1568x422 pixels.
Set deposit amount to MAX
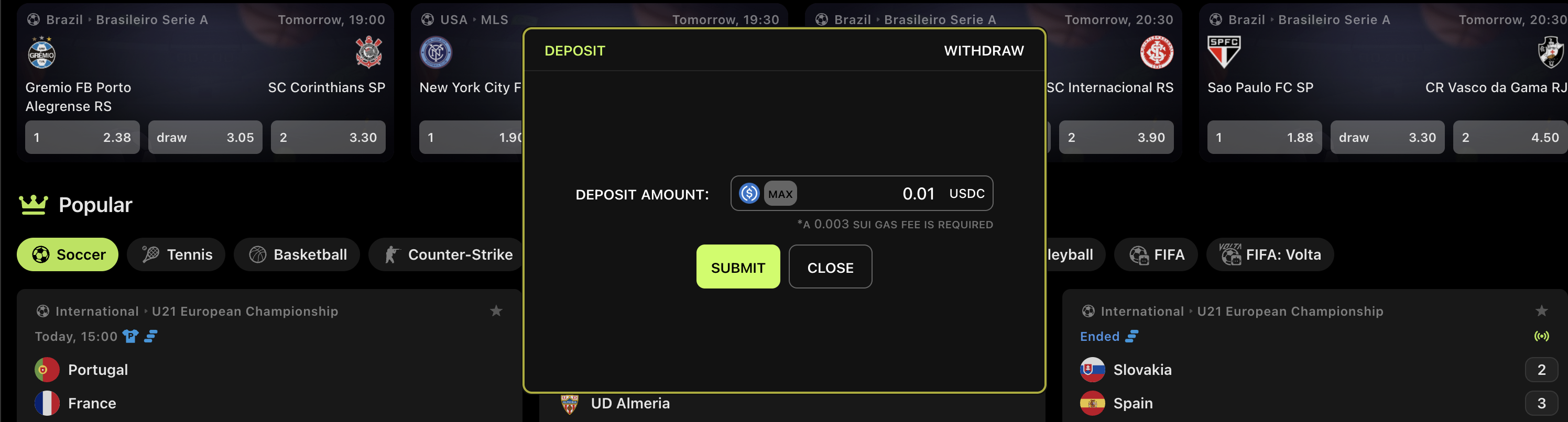780,194
